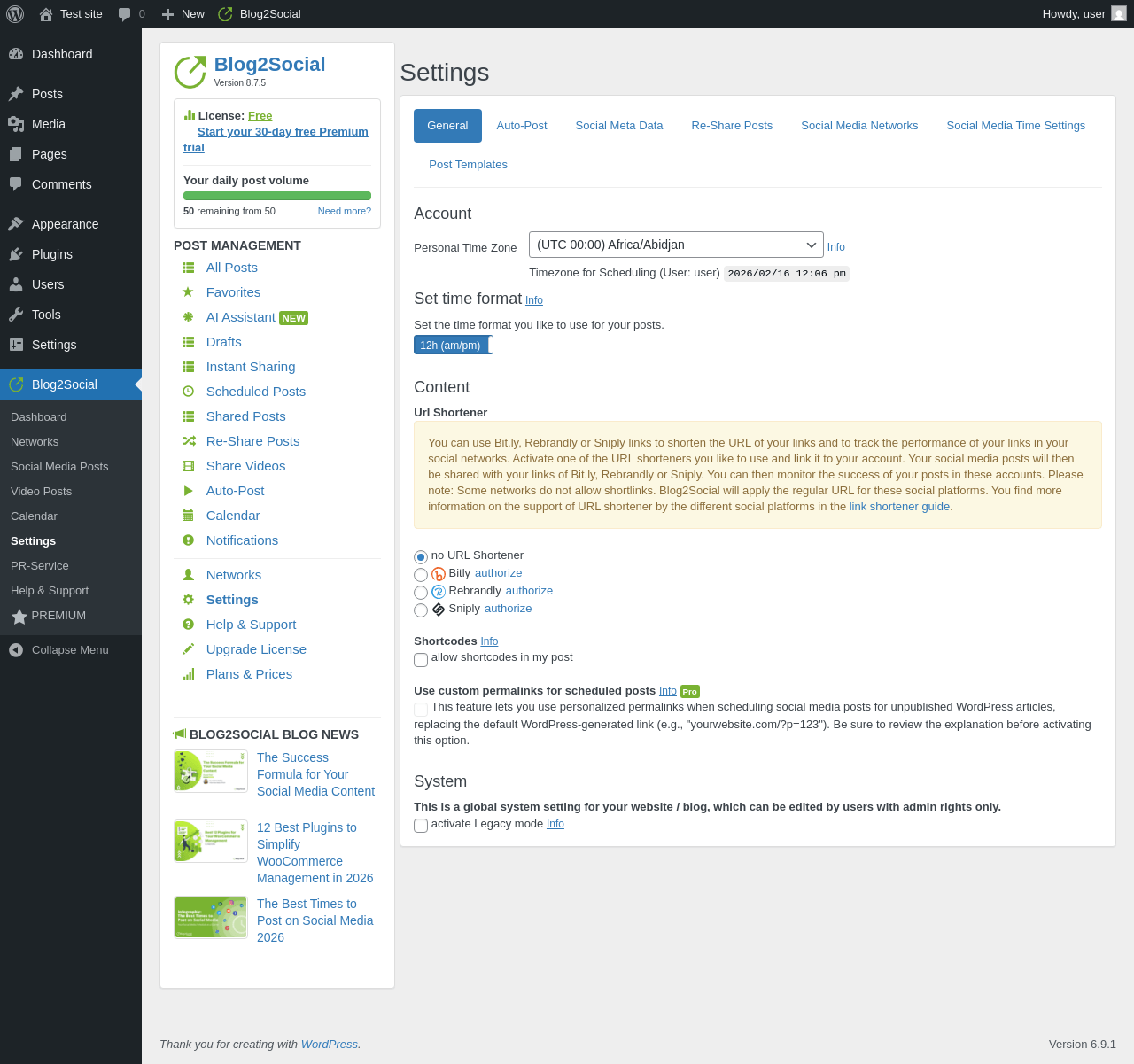Click the WordPress logo icon
This screenshot has height=1064, width=1134.
pyautogui.click(x=15, y=14)
